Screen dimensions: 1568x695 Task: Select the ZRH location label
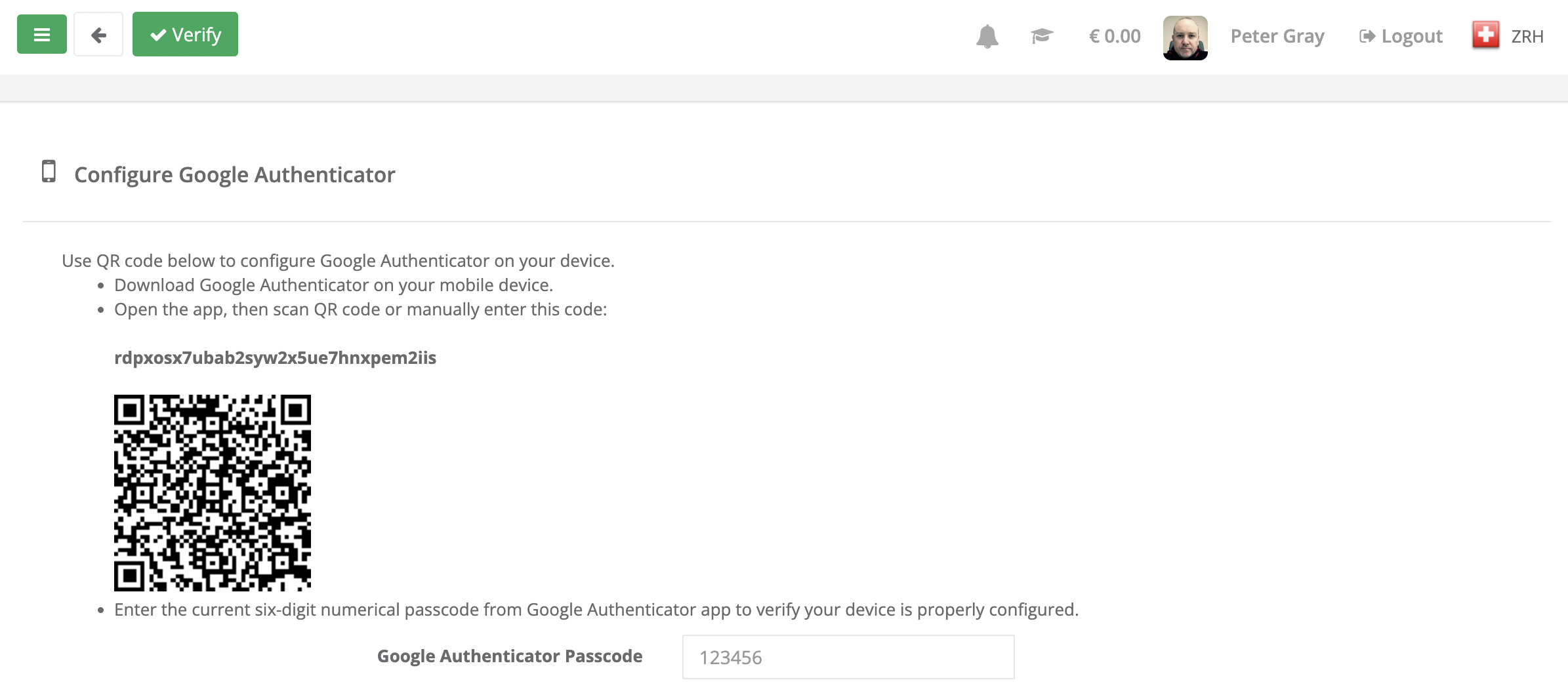pyautogui.click(x=1527, y=37)
